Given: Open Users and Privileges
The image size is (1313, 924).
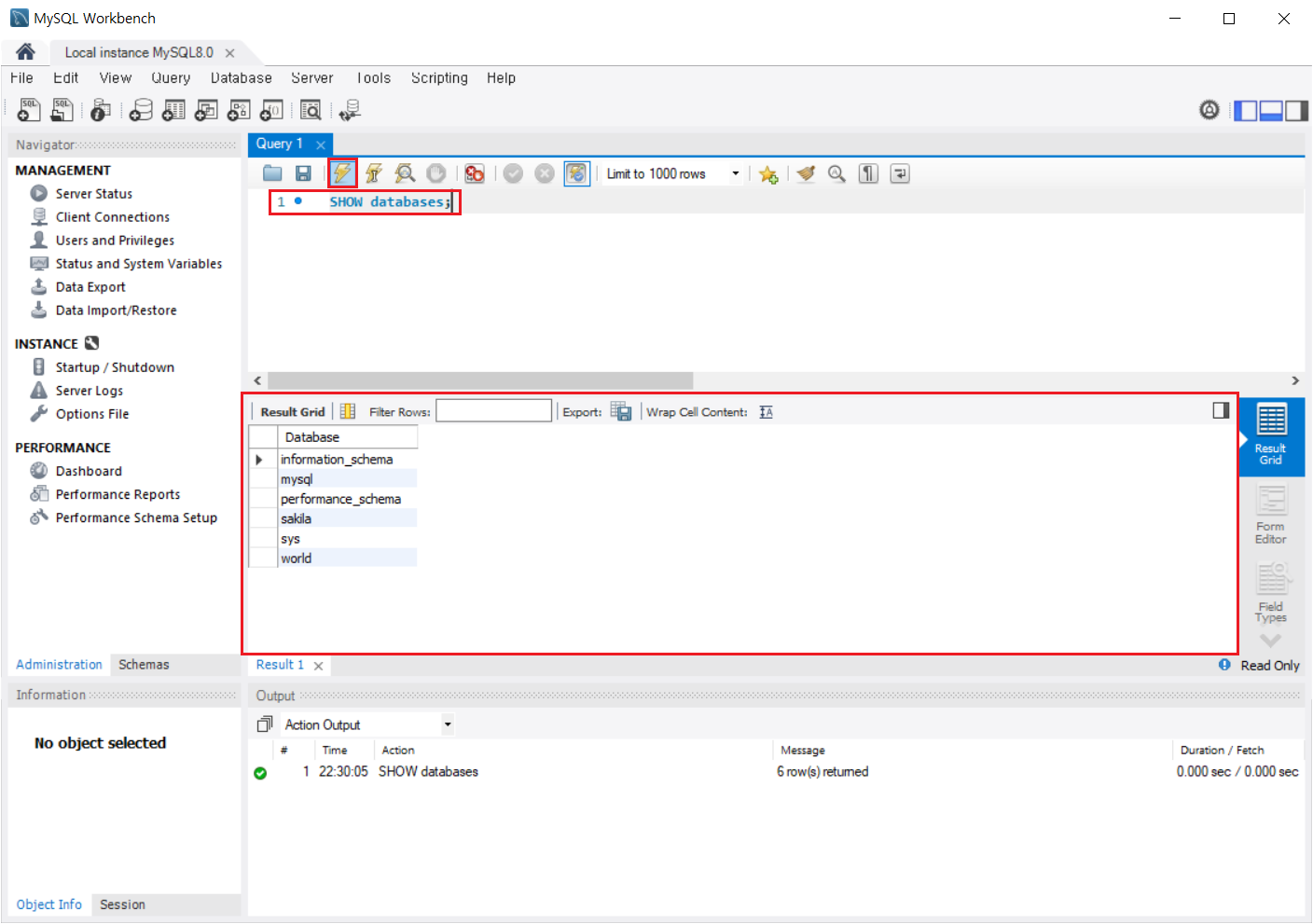Looking at the screenshot, I should [x=115, y=241].
